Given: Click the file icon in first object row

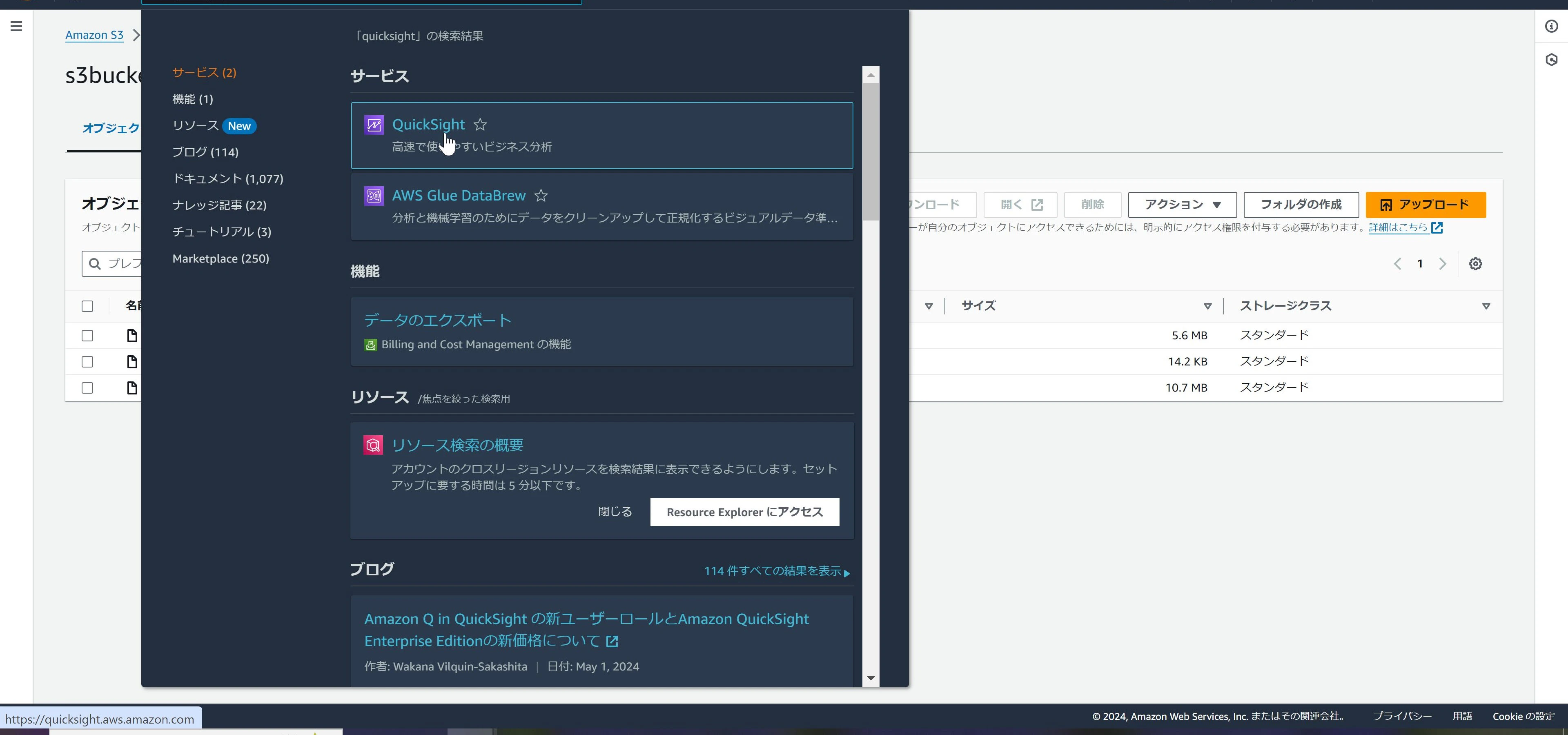Looking at the screenshot, I should pyautogui.click(x=132, y=336).
